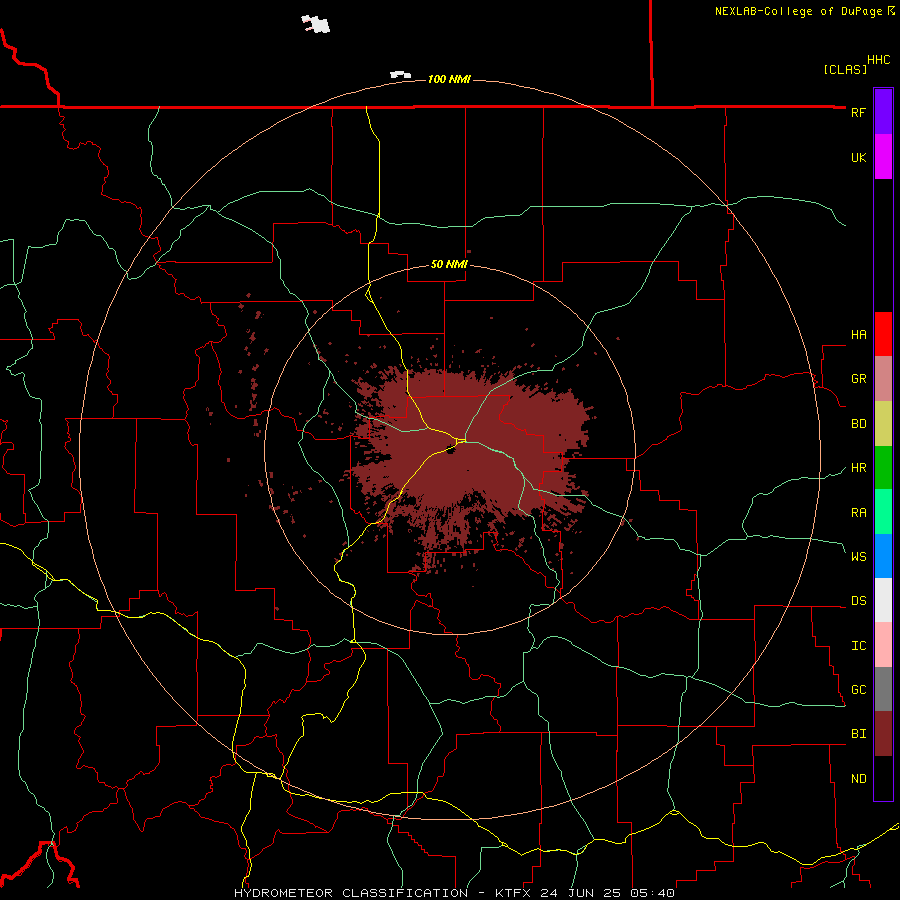The width and height of the screenshot is (900, 900).
Task: Click the GC gray legend swatch
Action: click(x=883, y=689)
